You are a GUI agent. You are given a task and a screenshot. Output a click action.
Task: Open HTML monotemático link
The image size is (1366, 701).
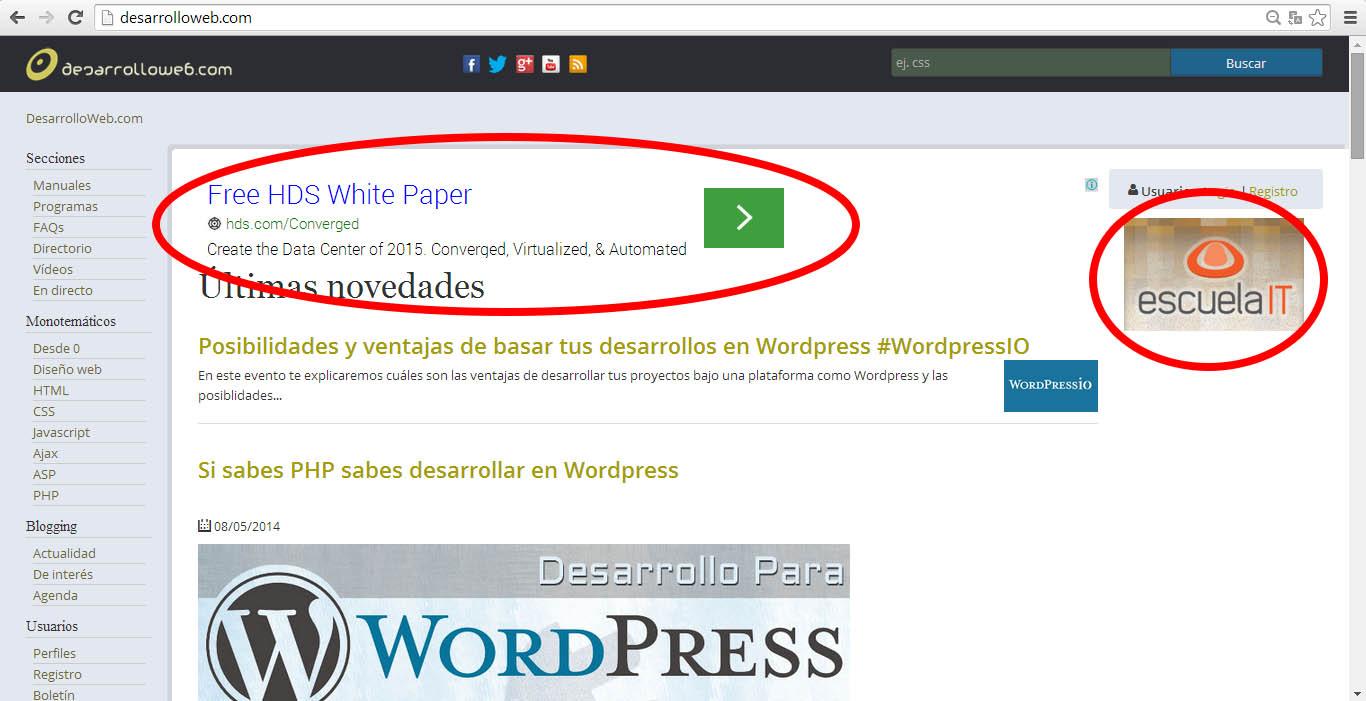pos(51,390)
